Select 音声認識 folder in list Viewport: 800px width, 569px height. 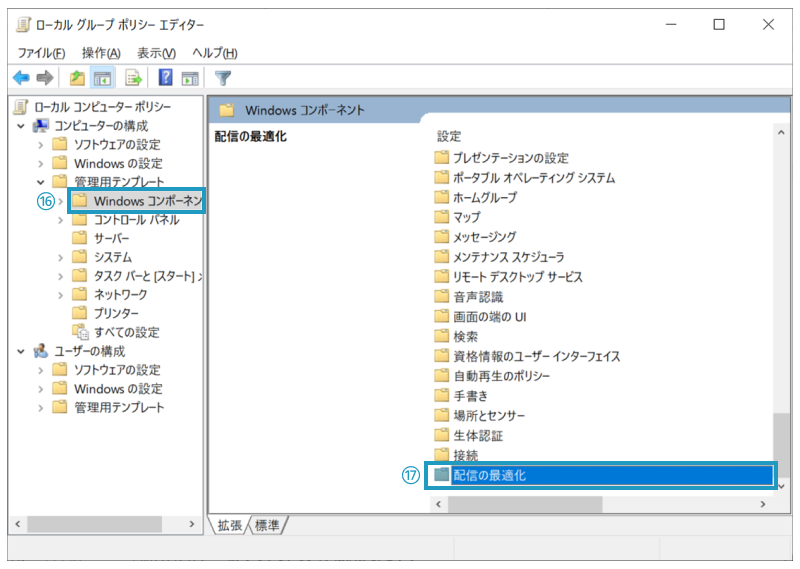pos(478,297)
